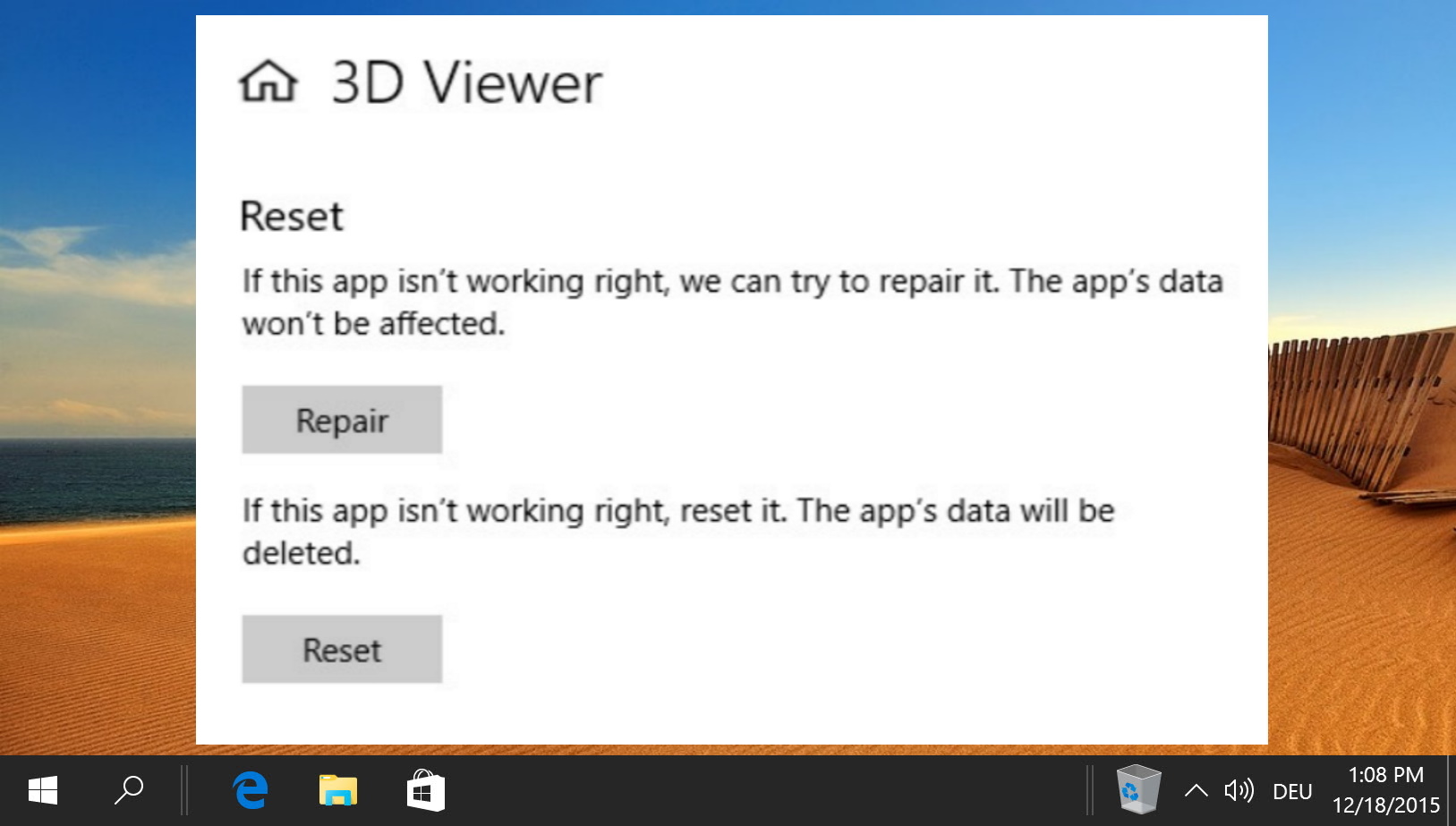This screenshot has width=1456, height=826.
Task: Launch Microsoft Edge from taskbar
Action: 251,791
